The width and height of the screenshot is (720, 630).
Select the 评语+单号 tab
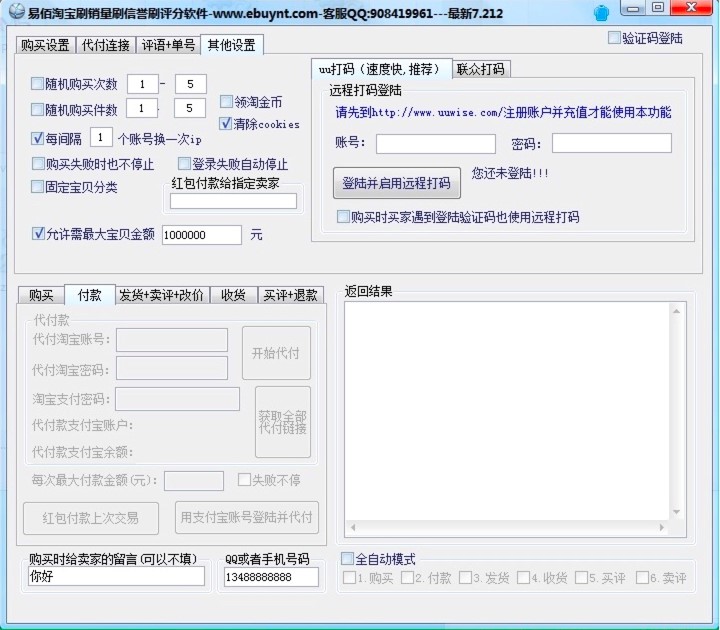pyautogui.click(x=167, y=46)
